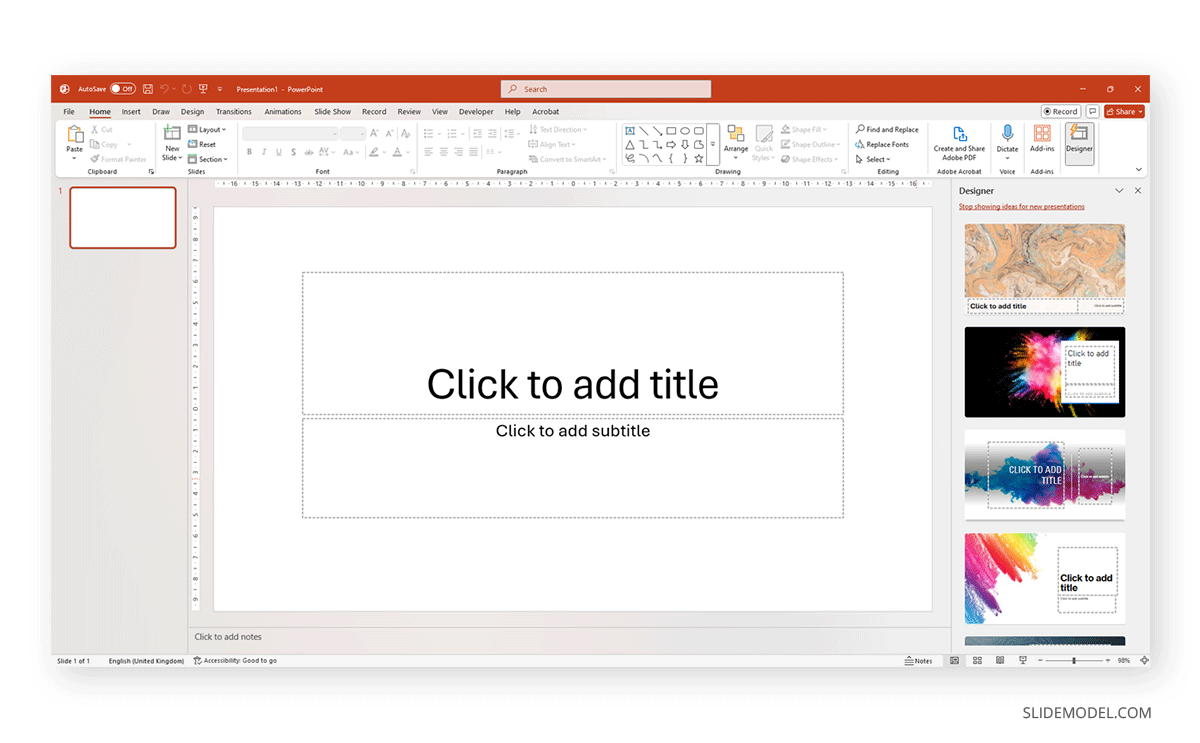Click the Dictate microphone icon
The height and width of the screenshot is (743, 1200).
(1007, 134)
